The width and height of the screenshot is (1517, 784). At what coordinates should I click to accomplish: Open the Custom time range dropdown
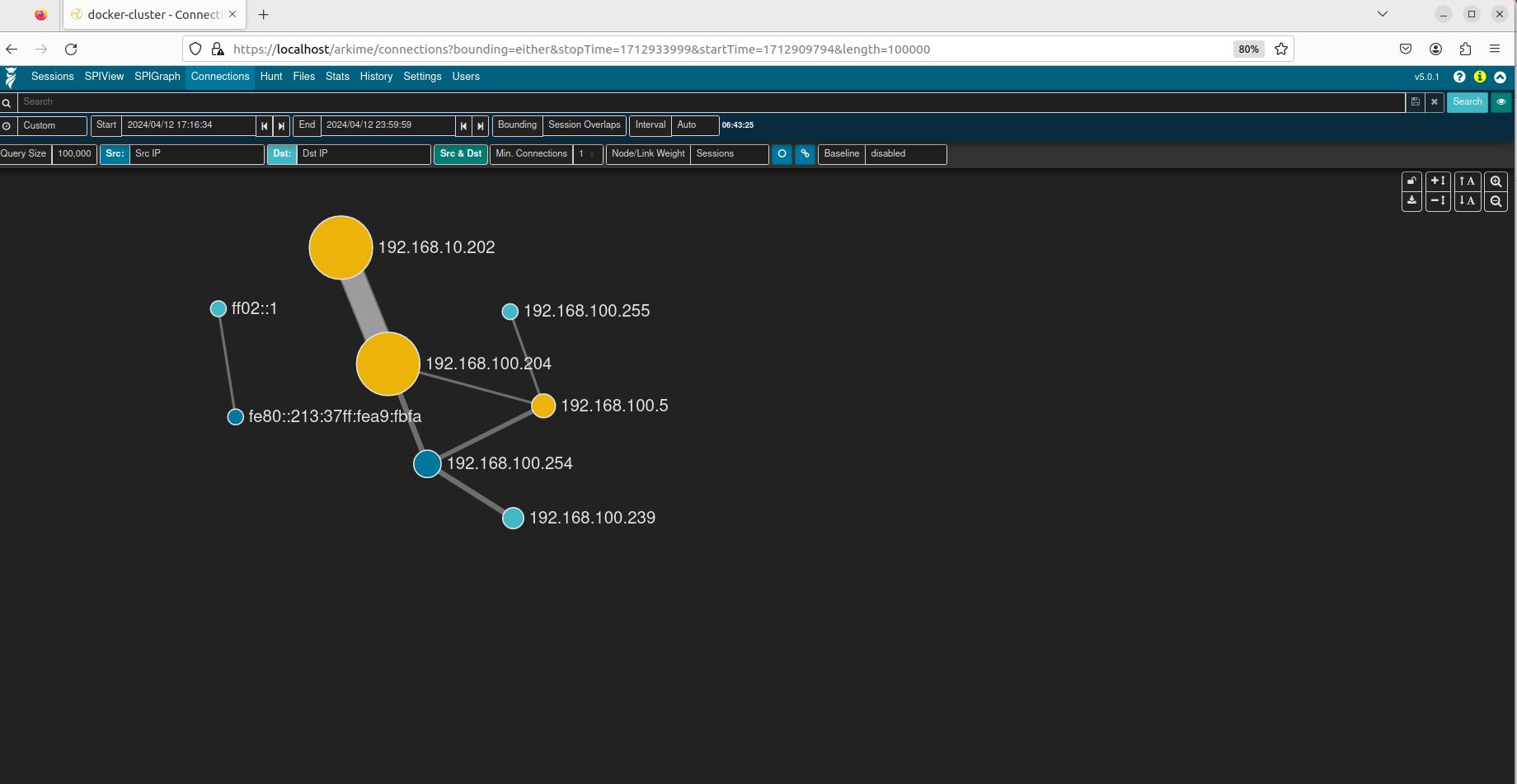(51, 125)
